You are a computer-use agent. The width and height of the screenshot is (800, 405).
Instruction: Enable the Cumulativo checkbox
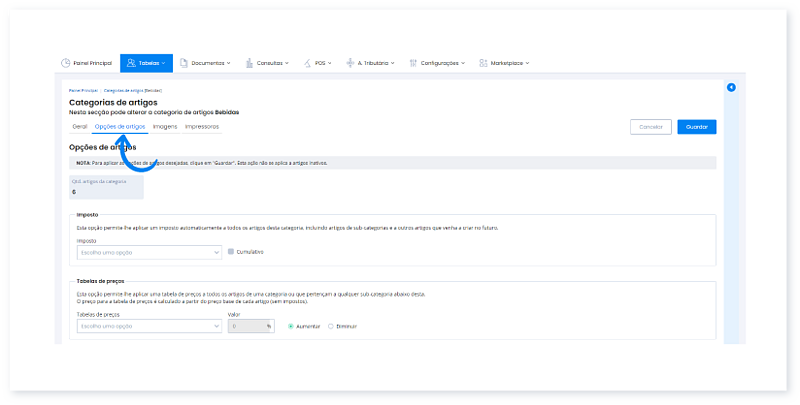(231, 252)
